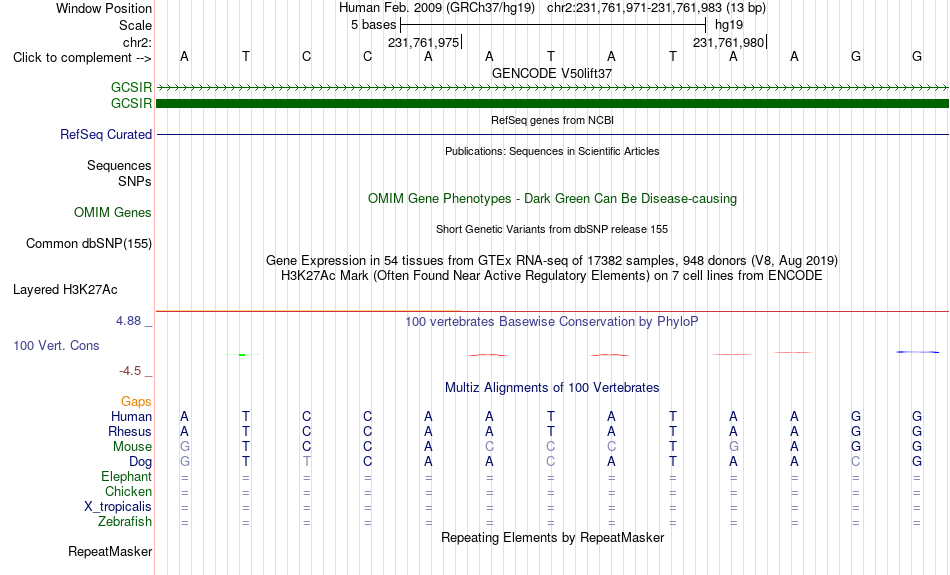Open Publications: Sequences in Scientific Articles
Screen dimensions: 950x575
552,151
